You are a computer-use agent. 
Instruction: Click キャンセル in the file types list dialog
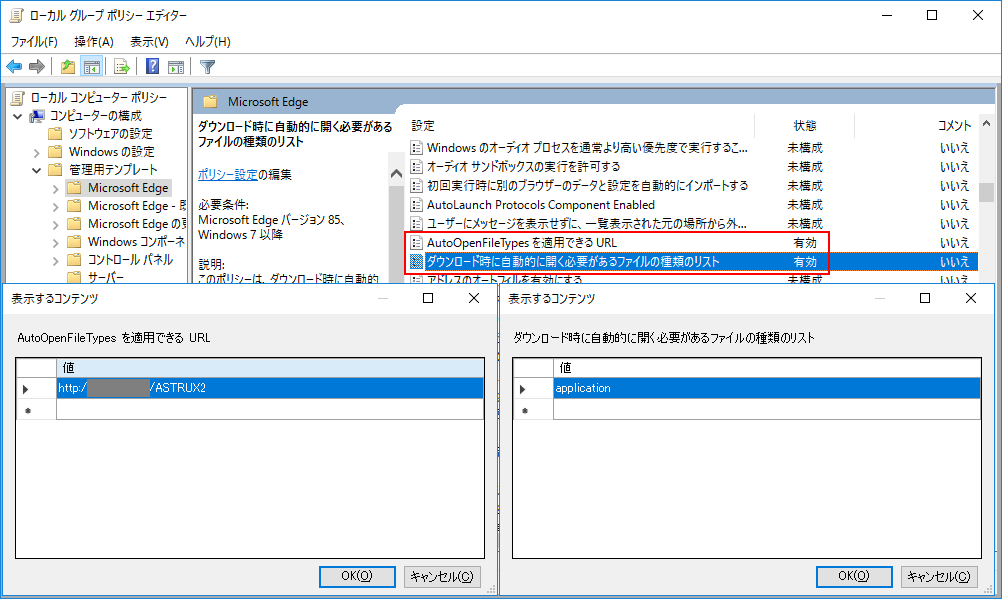tap(939, 576)
